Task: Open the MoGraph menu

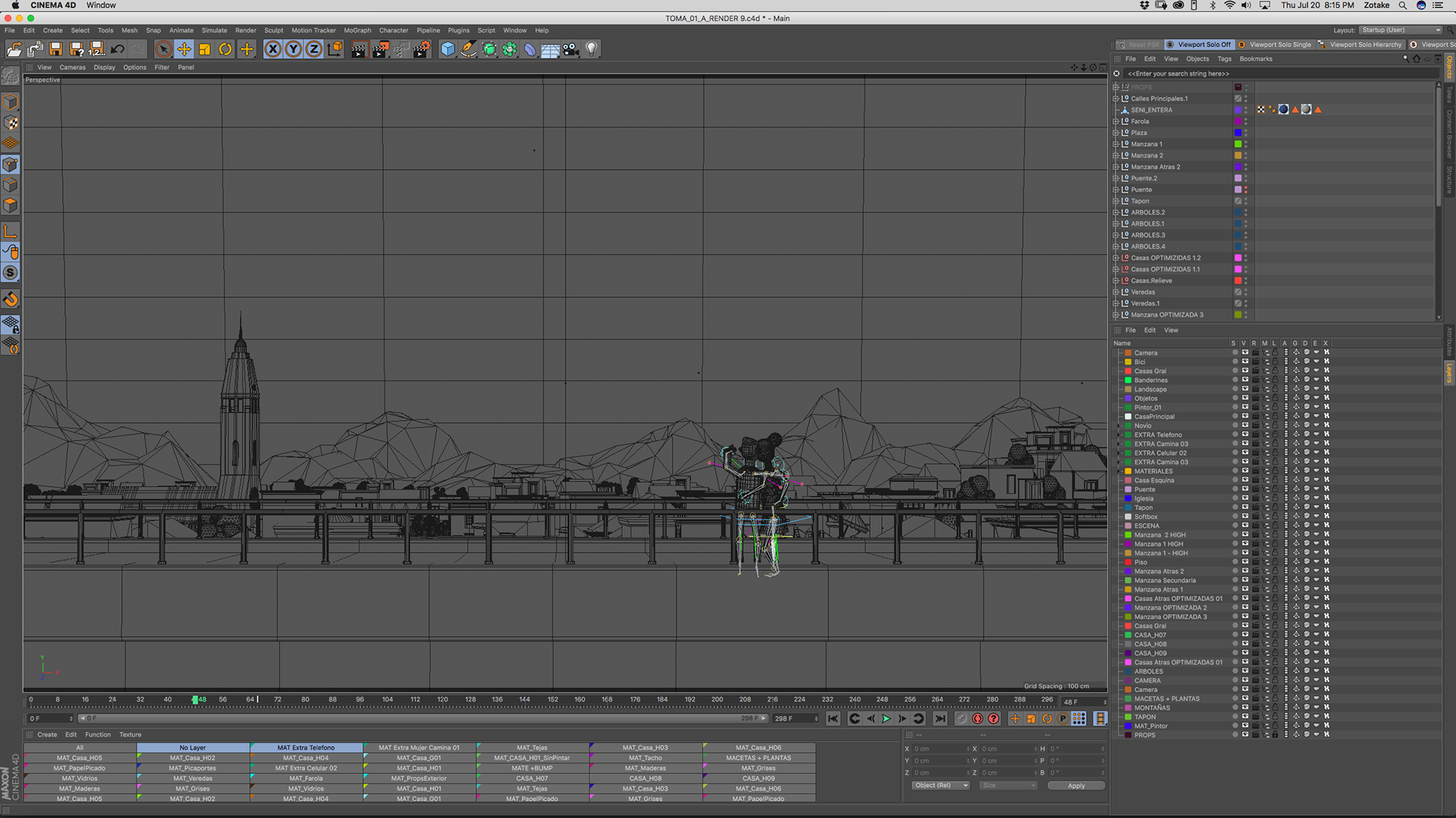Action: [x=357, y=30]
